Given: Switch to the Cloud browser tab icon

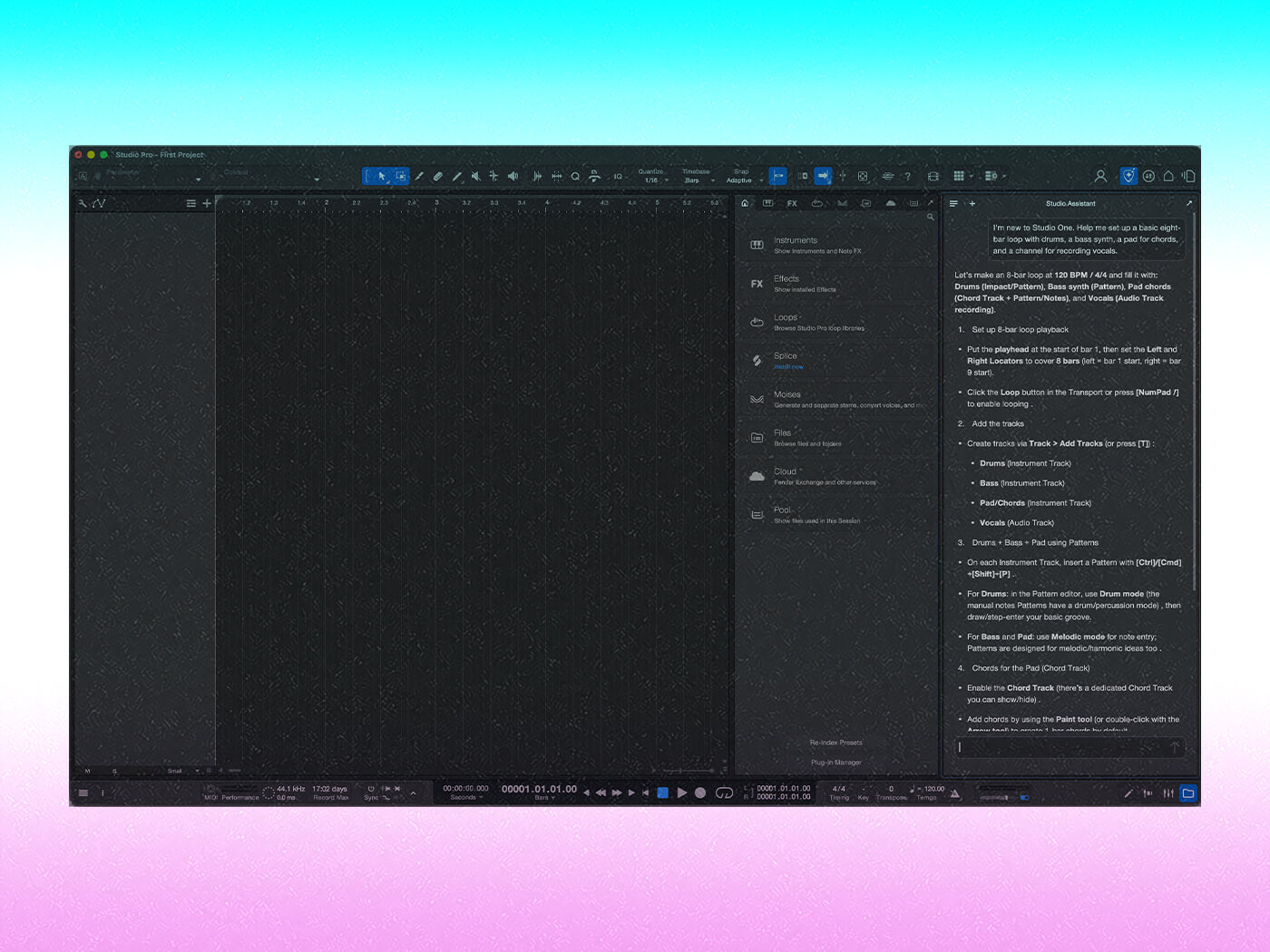Looking at the screenshot, I should point(891,203).
